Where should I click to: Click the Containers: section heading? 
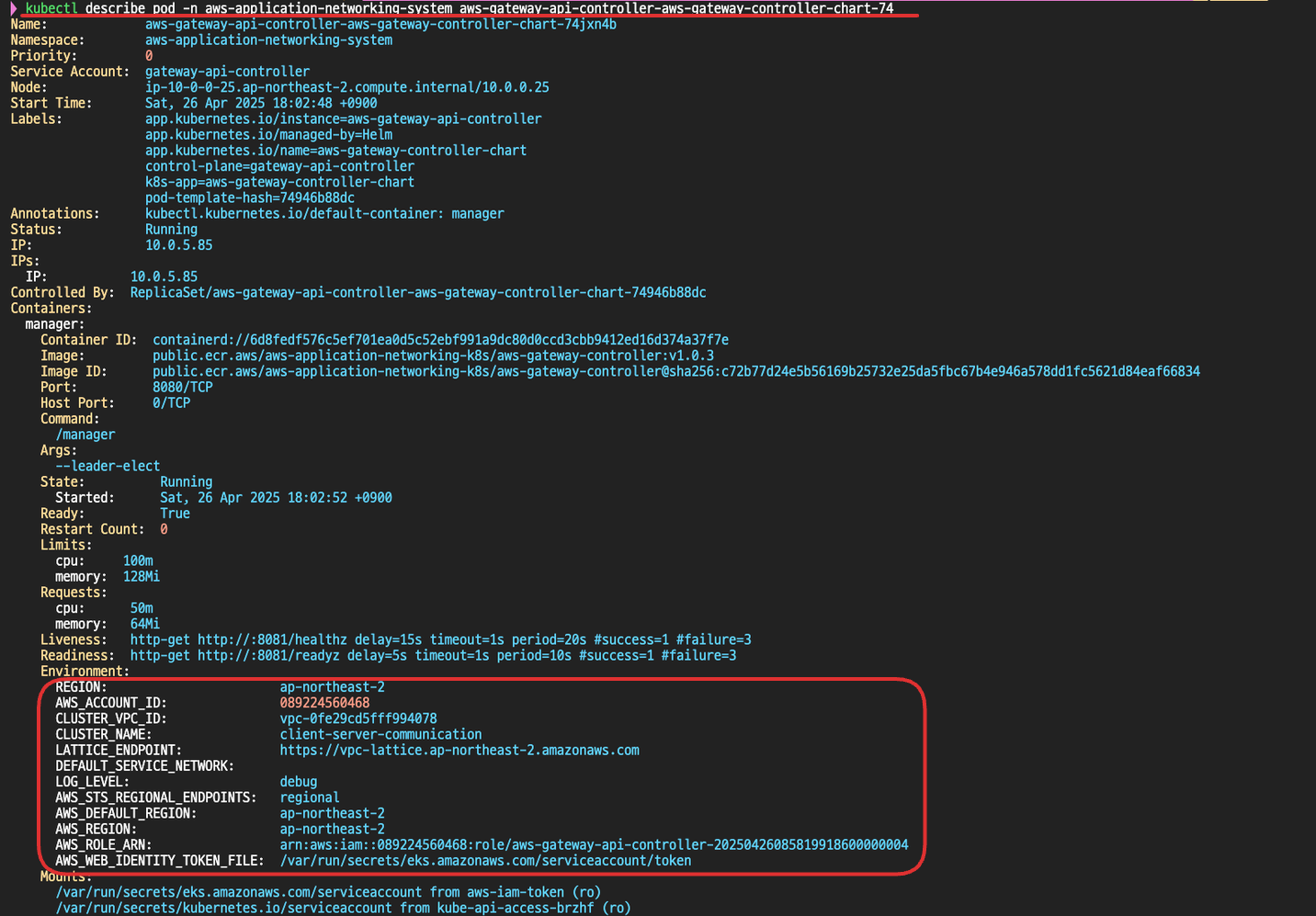click(51, 308)
